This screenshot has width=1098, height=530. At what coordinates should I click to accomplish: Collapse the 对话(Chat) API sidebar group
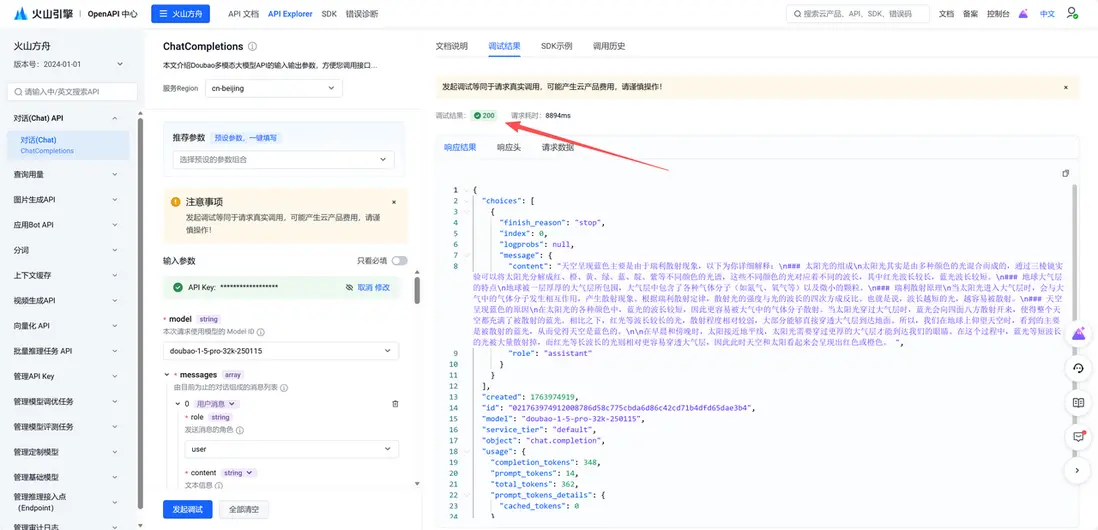pos(69,118)
